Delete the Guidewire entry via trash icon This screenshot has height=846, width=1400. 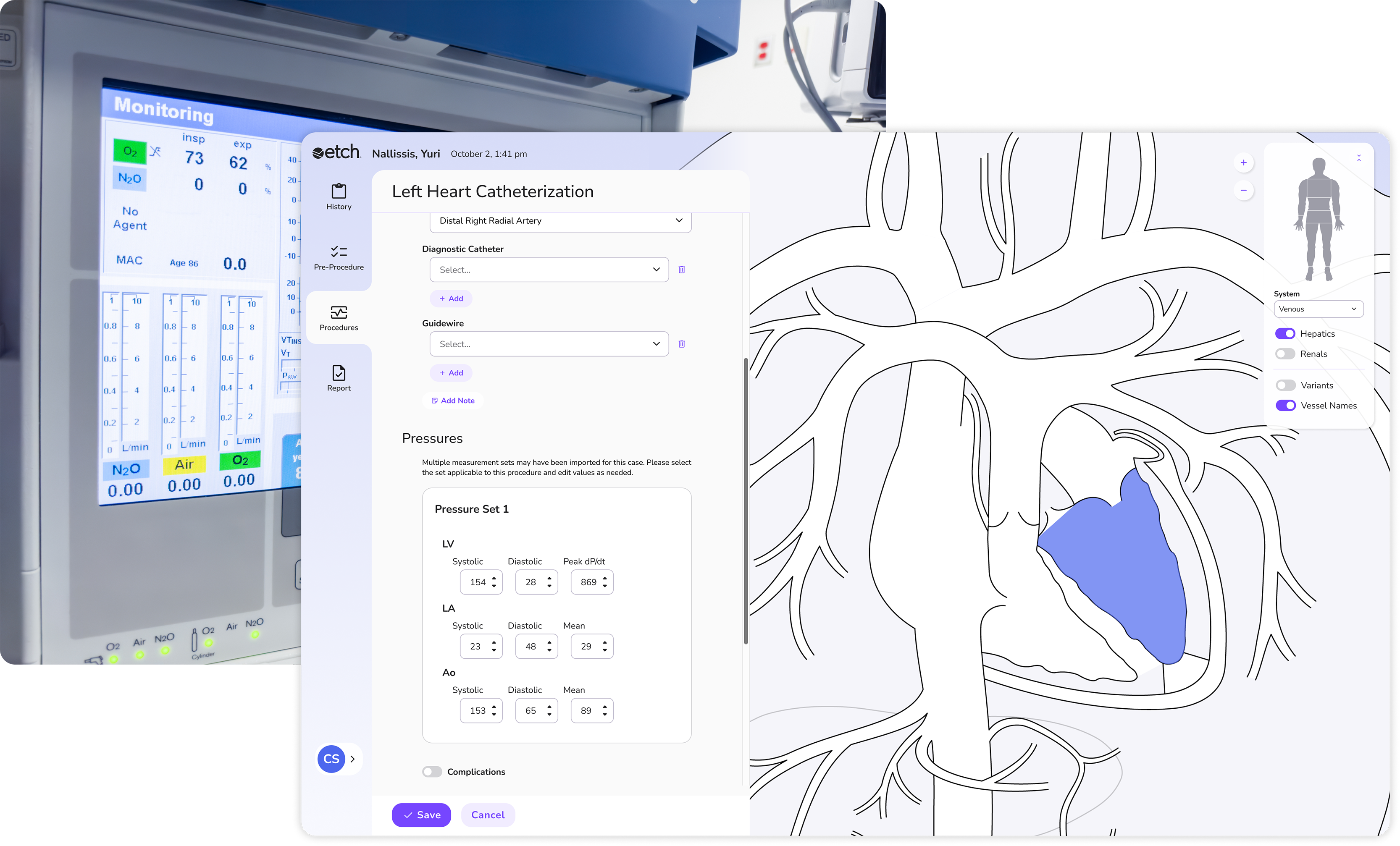pos(682,344)
